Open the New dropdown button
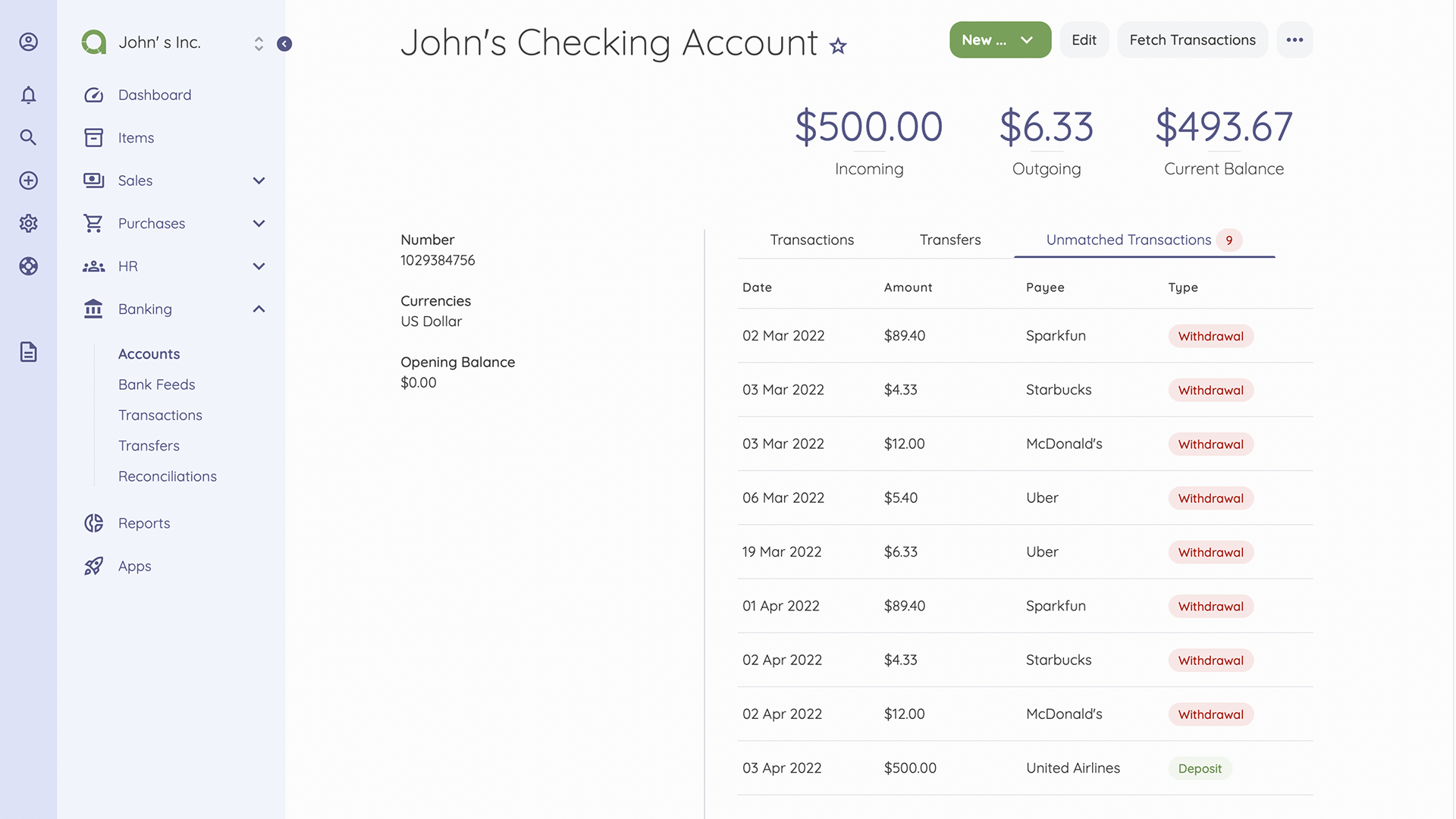The width and height of the screenshot is (1456, 819). point(999,40)
